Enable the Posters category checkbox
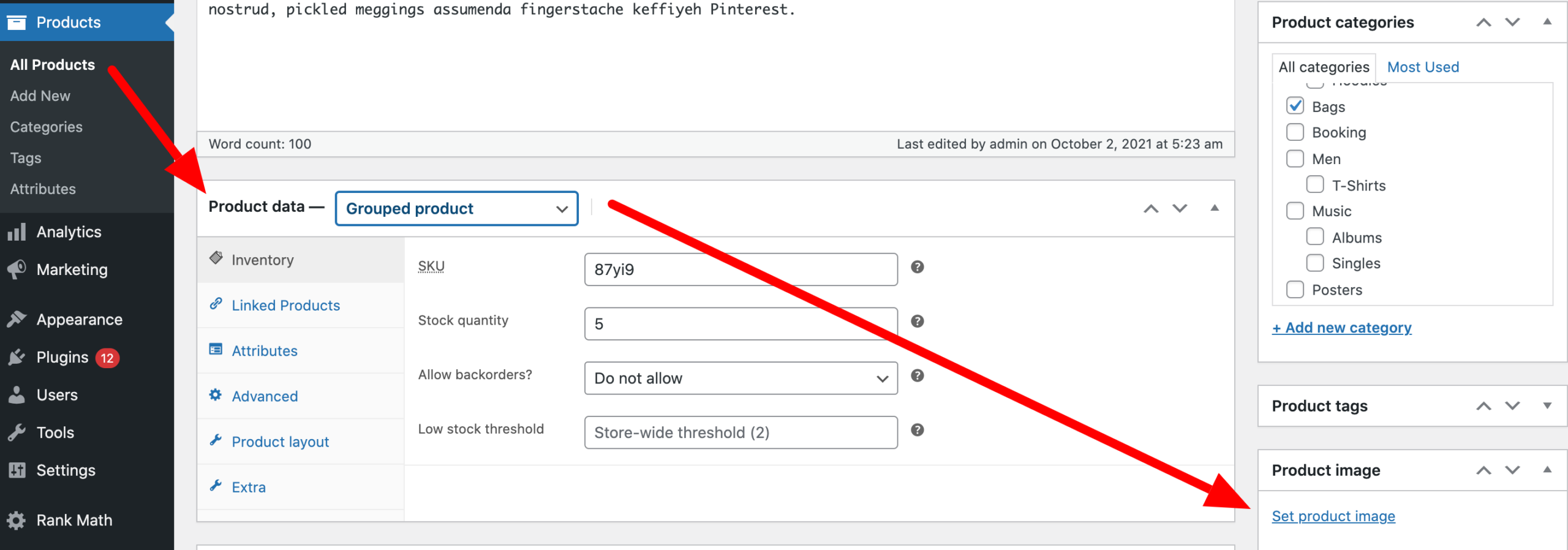This screenshot has width=1568, height=550. [1295, 289]
